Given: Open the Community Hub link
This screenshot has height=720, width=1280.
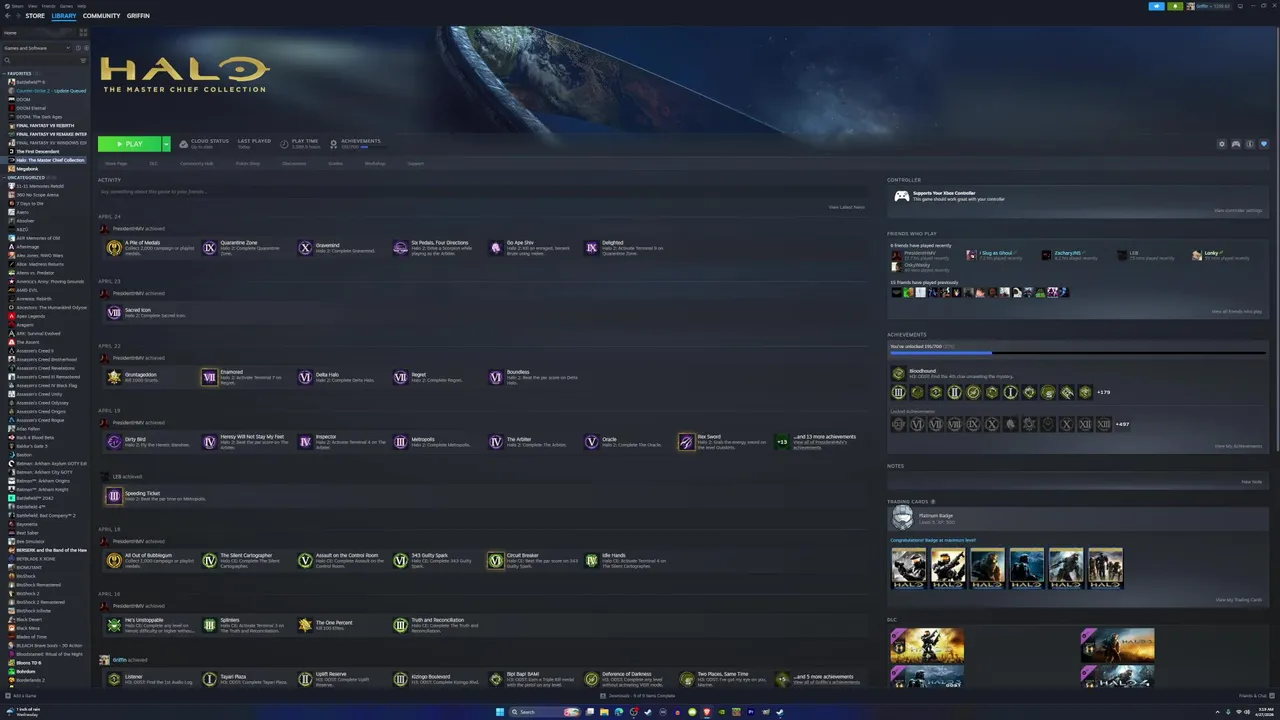Looking at the screenshot, I should click(196, 163).
